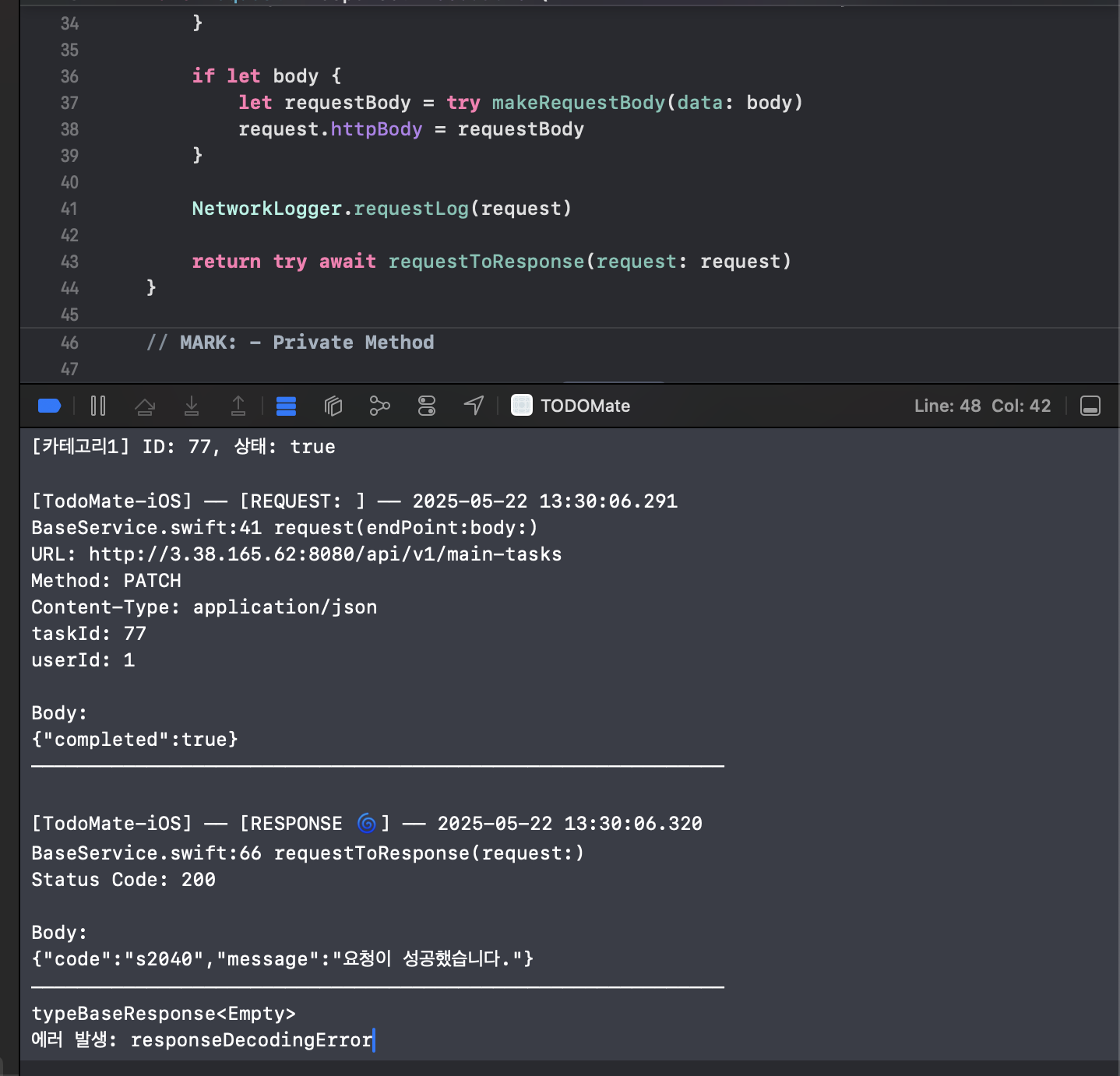Click the Line: 48 Col: 42 indicator
The image size is (1120, 1076).
point(982,406)
